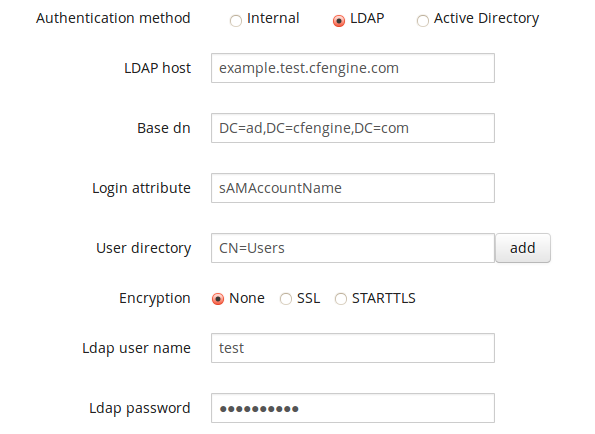Image resolution: width=595 pixels, height=434 pixels.
Task: Click the CN=Users directory field
Action: (x=353, y=248)
